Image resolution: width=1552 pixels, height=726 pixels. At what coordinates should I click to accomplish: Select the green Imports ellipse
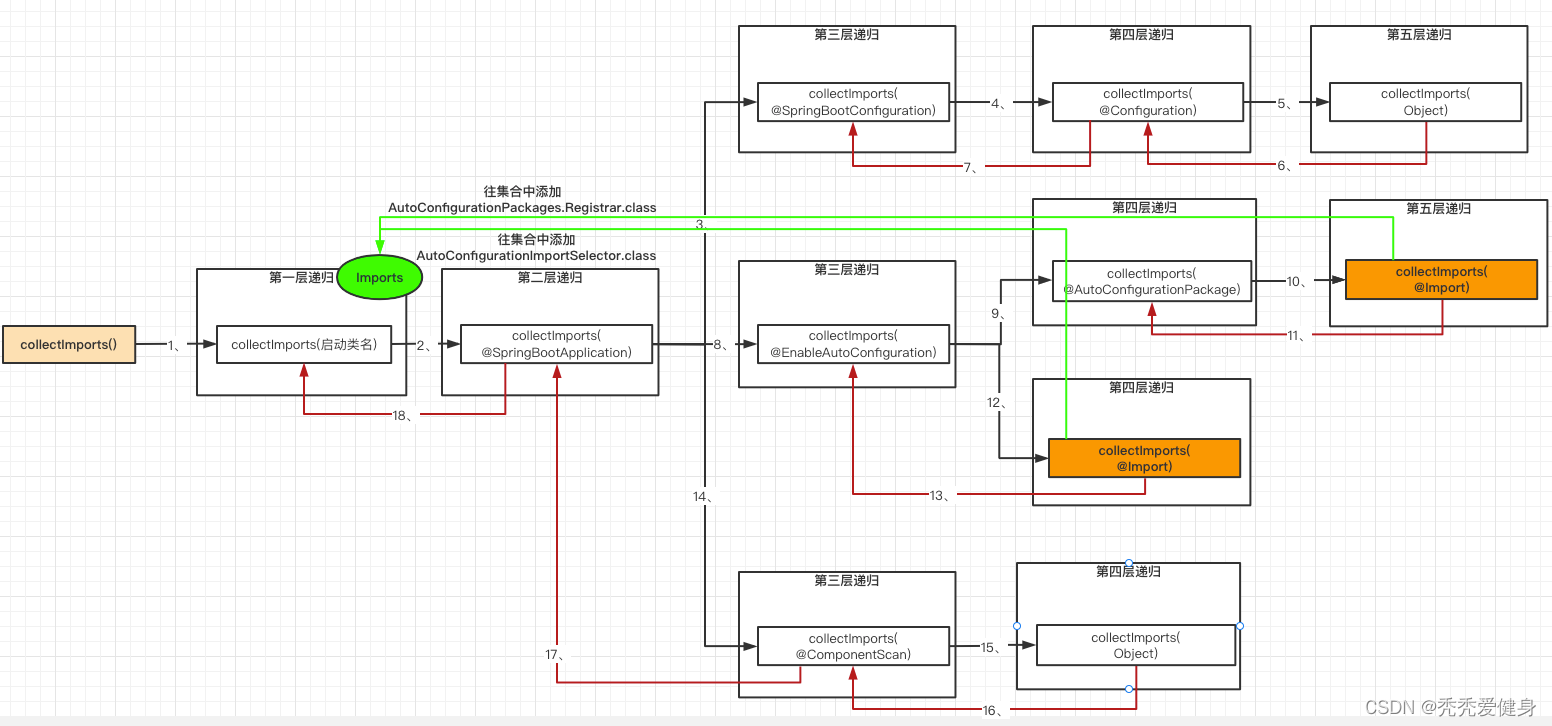pos(379,278)
